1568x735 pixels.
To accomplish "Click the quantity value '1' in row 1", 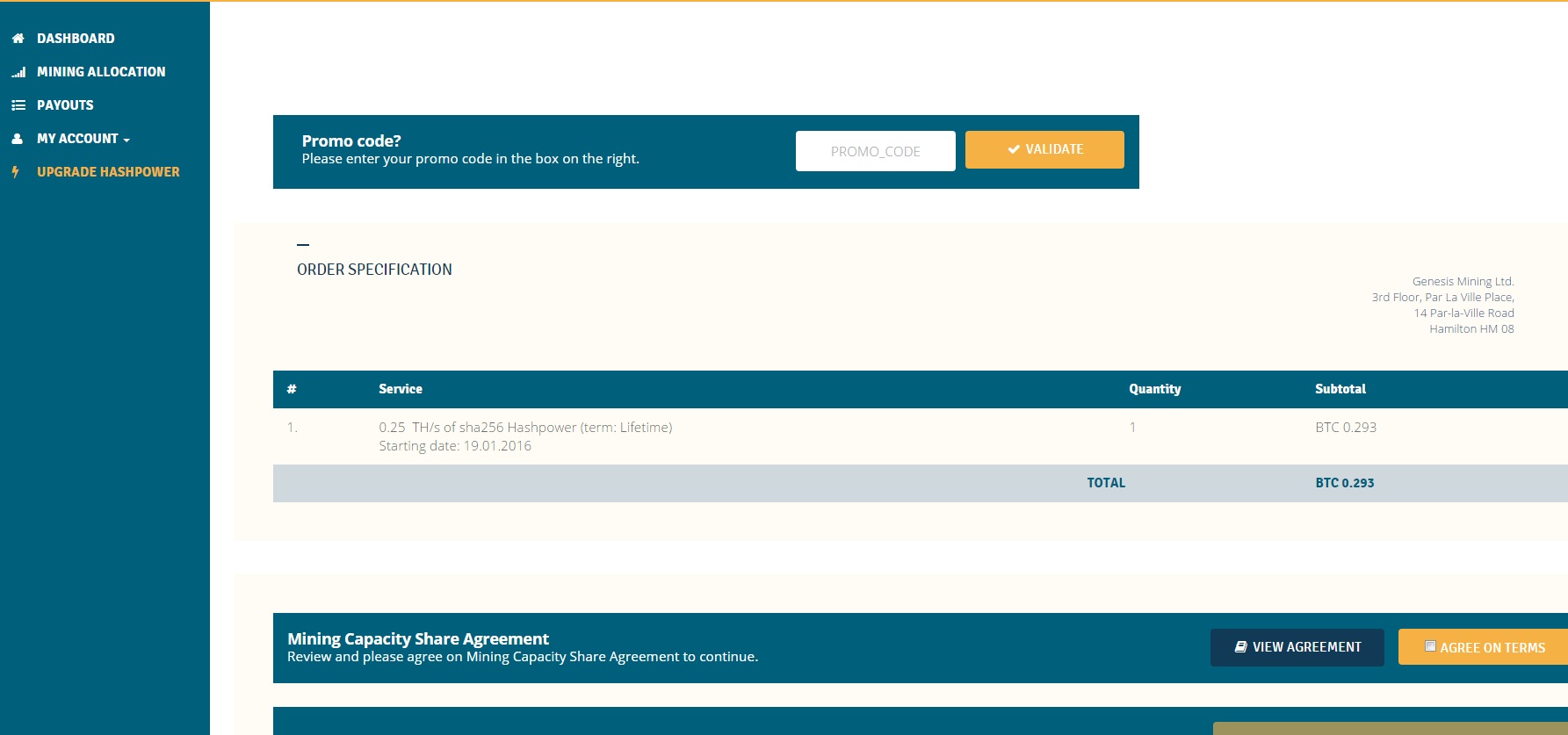I will tap(1133, 428).
